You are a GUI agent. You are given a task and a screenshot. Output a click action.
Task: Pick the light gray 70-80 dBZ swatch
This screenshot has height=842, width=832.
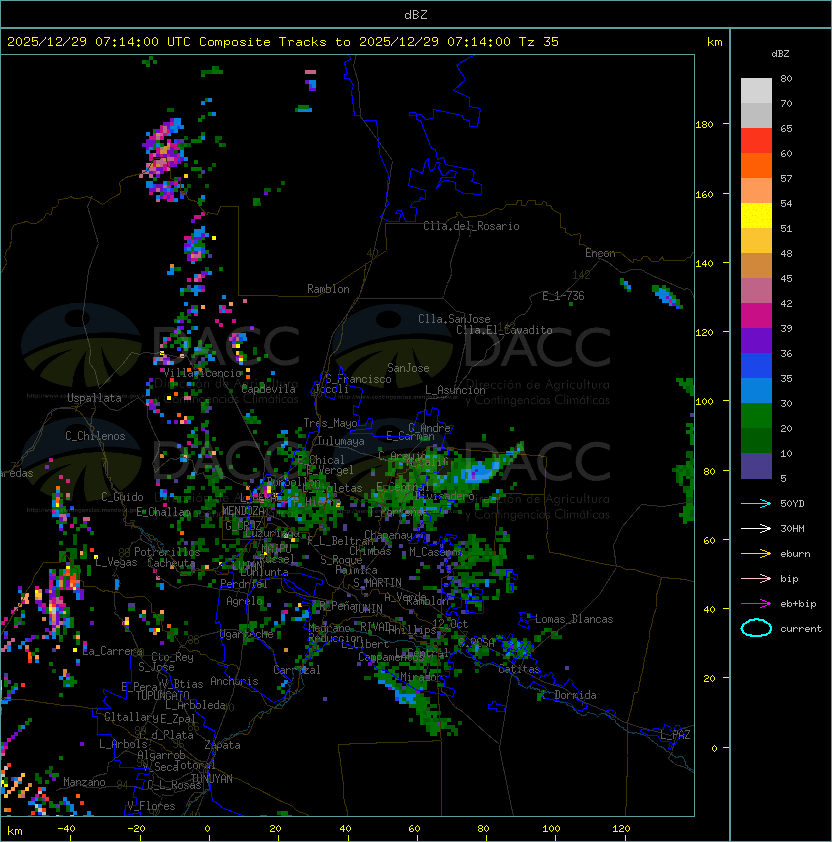[756, 90]
